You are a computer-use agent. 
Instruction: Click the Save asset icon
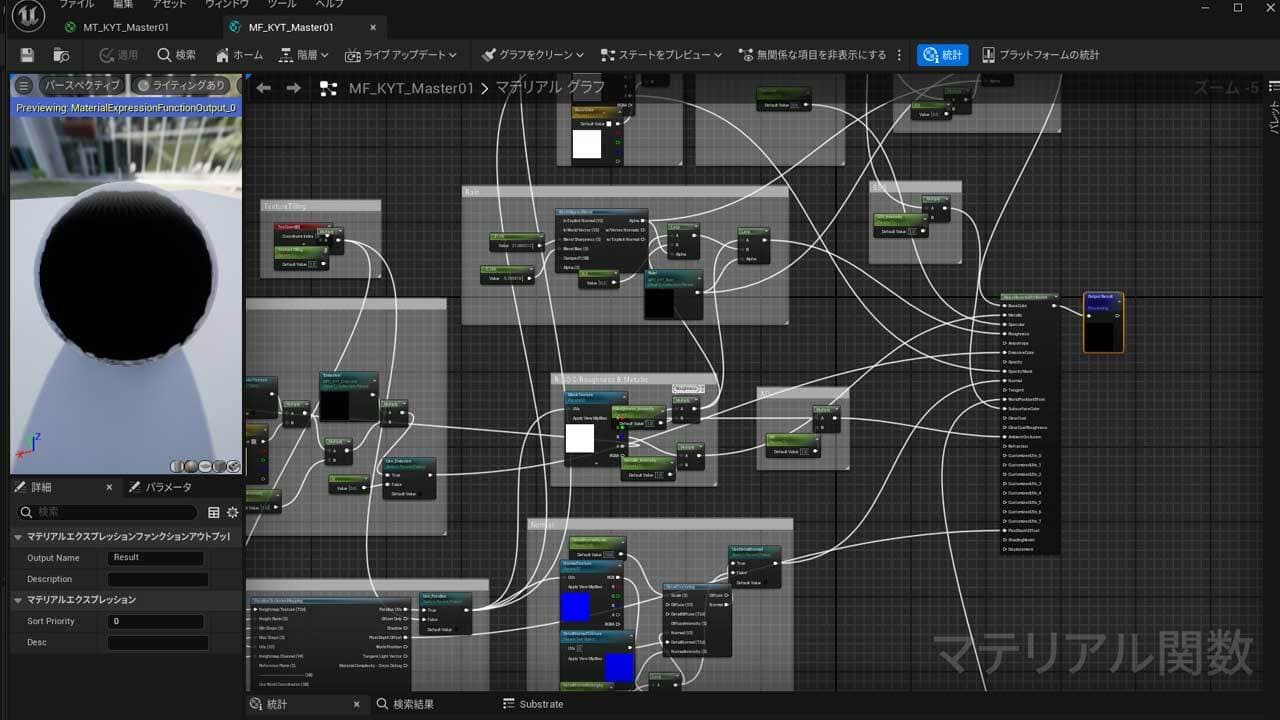coord(27,55)
